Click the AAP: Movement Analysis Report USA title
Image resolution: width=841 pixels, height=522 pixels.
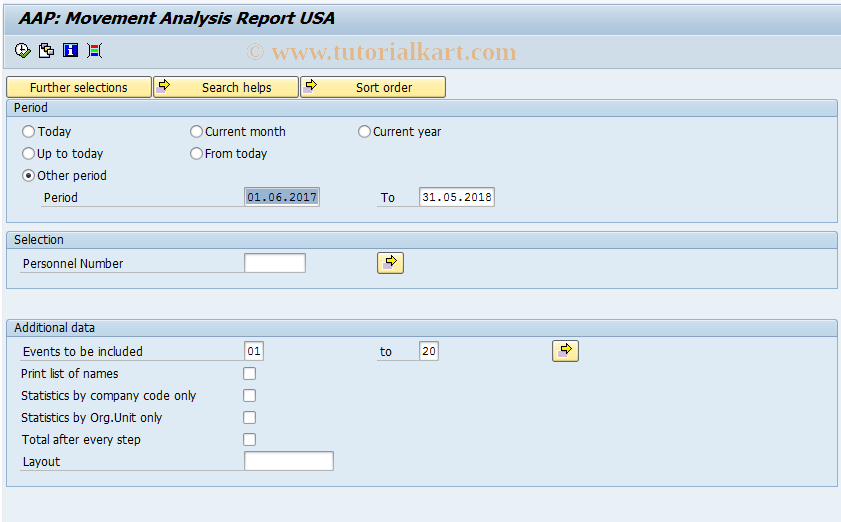click(x=176, y=18)
